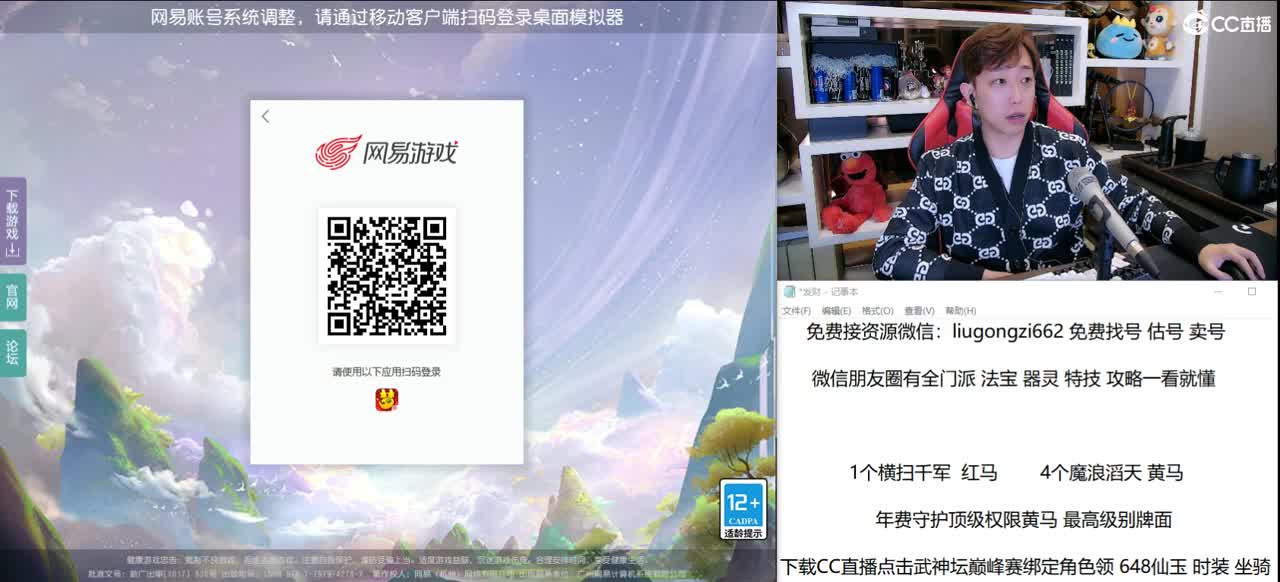Open Notepad 编辑(E) menu
The image size is (1280, 582).
pos(837,311)
